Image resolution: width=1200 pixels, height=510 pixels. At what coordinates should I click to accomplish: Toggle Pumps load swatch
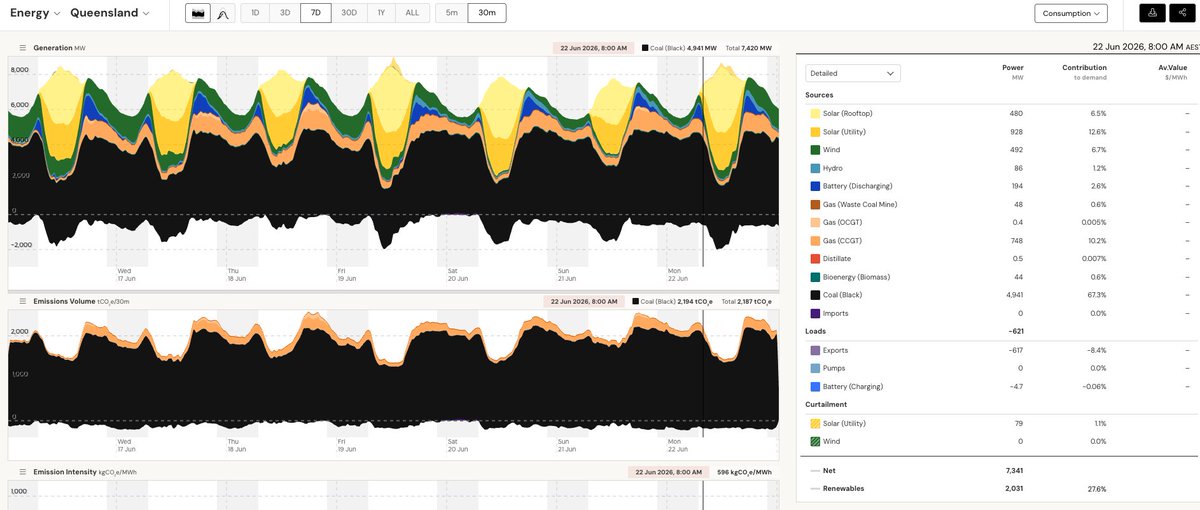(815, 368)
